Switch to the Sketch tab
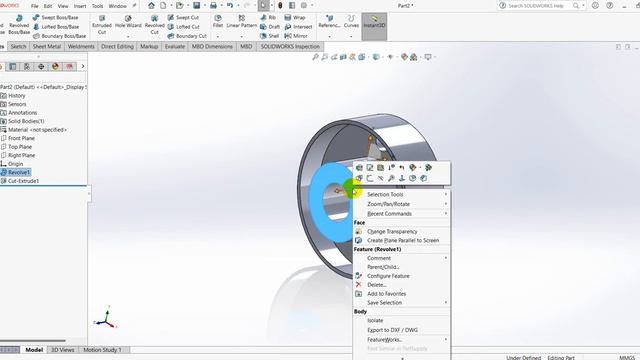 [x=18, y=47]
